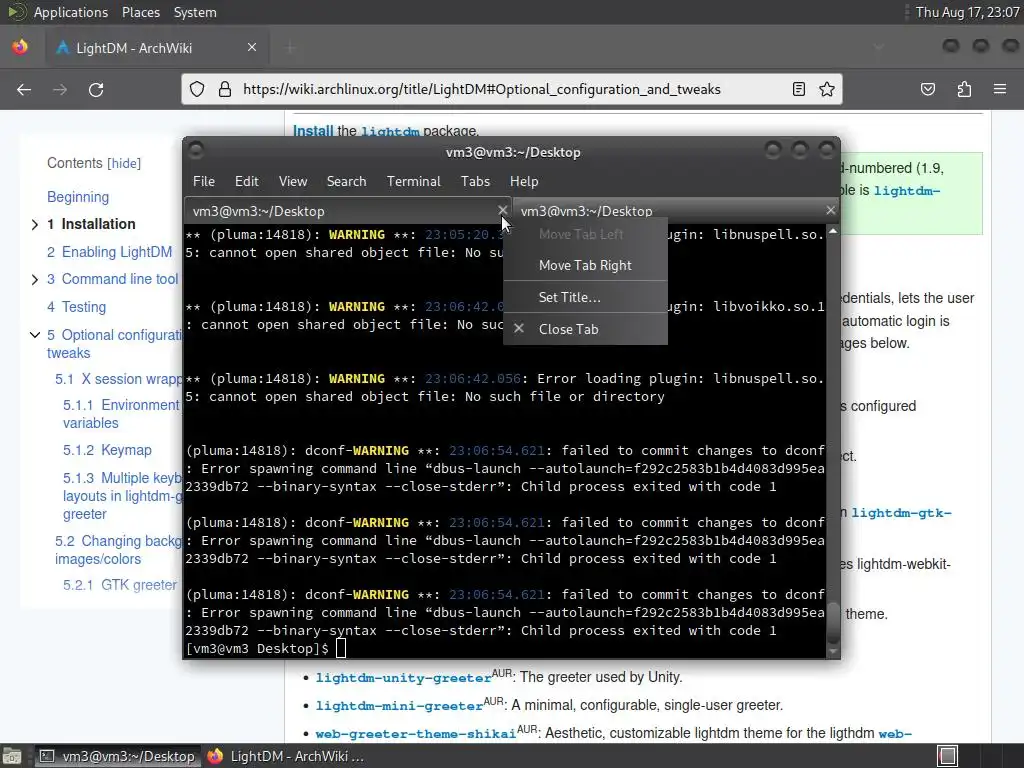Click workspace switcher square in bottom panel
Image resolution: width=1024 pixels, height=768 pixels.
pos(948,756)
